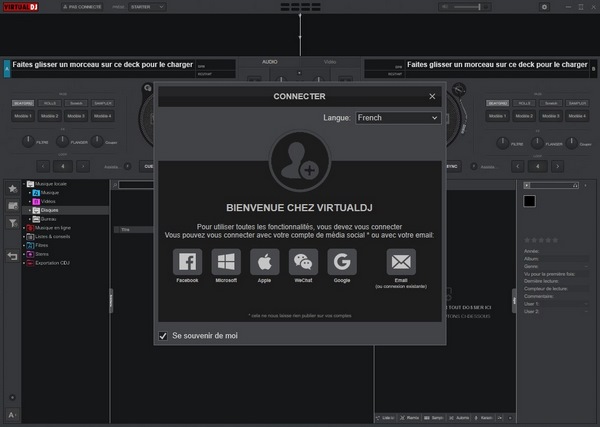Expand the 'Filtres' tree node

(x=24, y=246)
